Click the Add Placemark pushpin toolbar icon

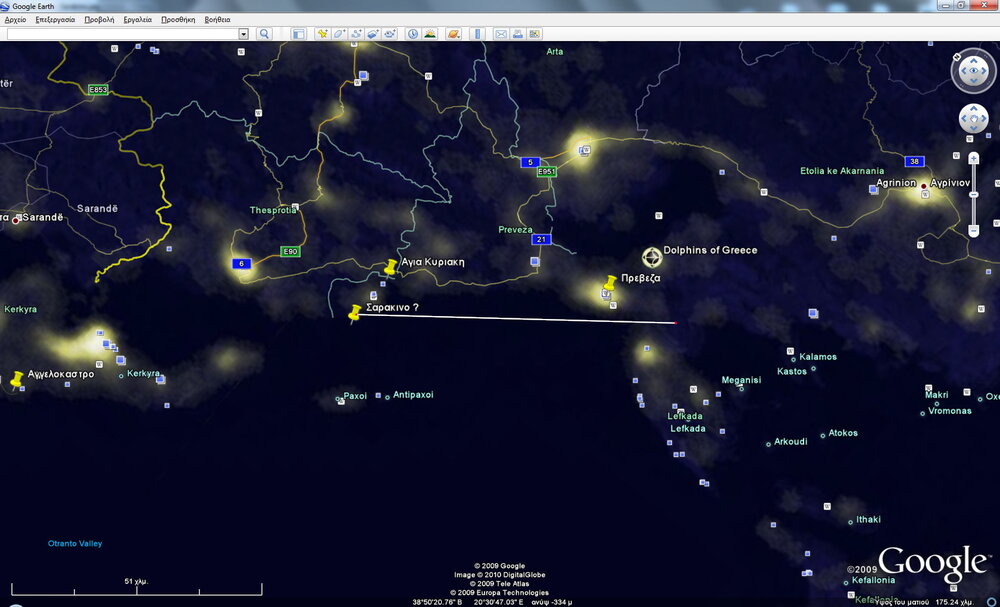[x=322, y=34]
